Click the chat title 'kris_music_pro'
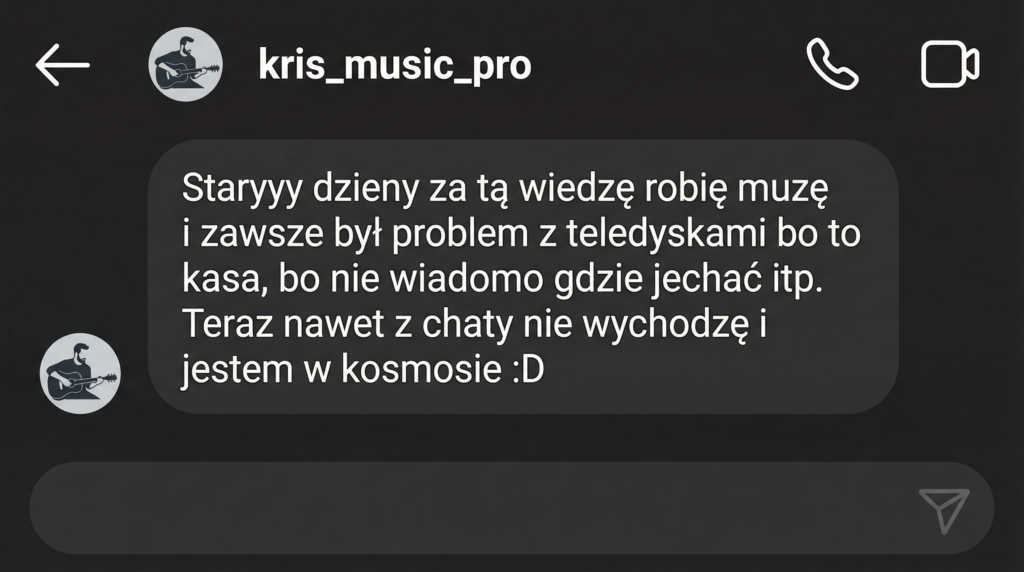 [x=394, y=65]
